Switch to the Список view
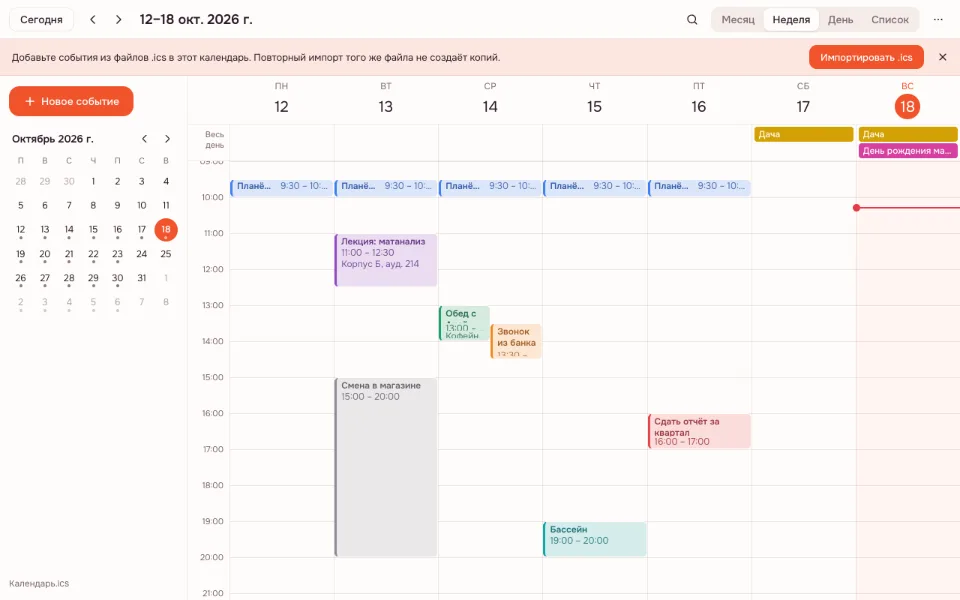This screenshot has height=600, width=960. click(x=890, y=20)
